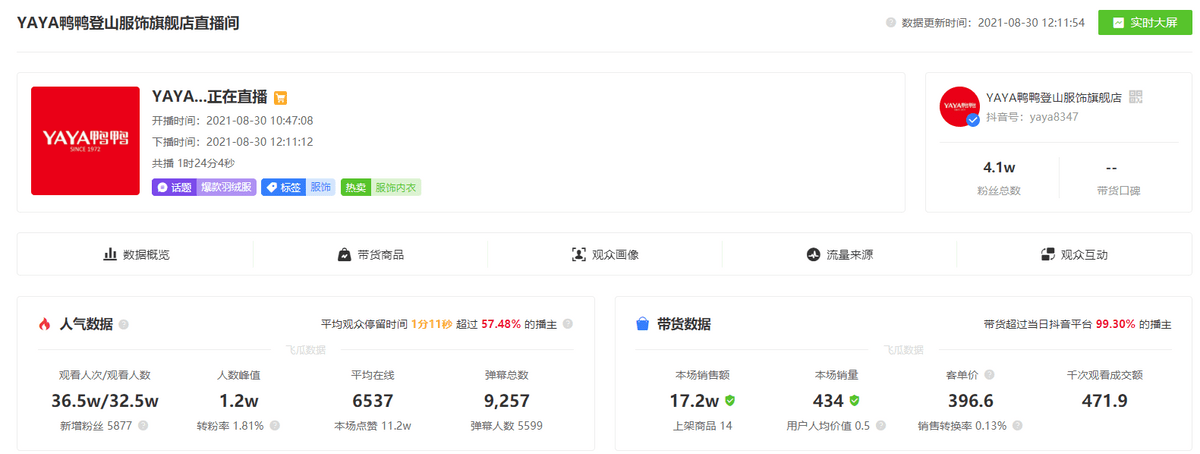The image size is (1200, 454).
Task: Click the help icon next to 转粉率 1.81%
Action: point(275,425)
